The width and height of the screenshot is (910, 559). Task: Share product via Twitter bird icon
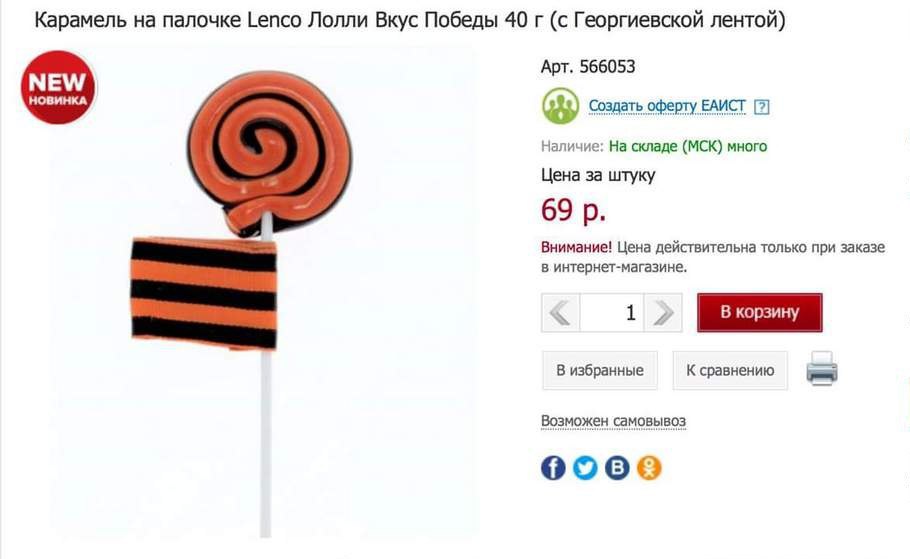(x=585, y=468)
